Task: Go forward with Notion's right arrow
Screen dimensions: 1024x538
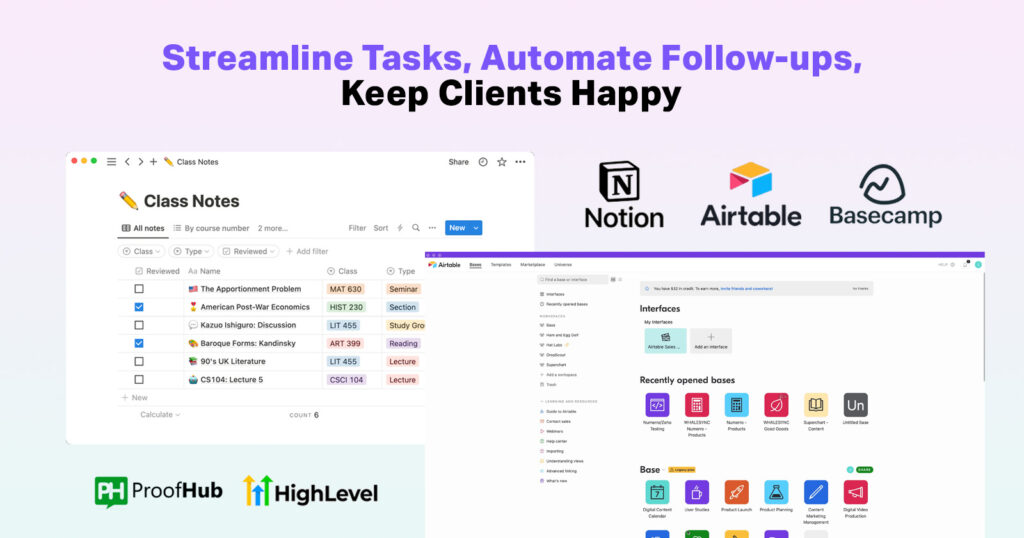Action: tap(140, 162)
